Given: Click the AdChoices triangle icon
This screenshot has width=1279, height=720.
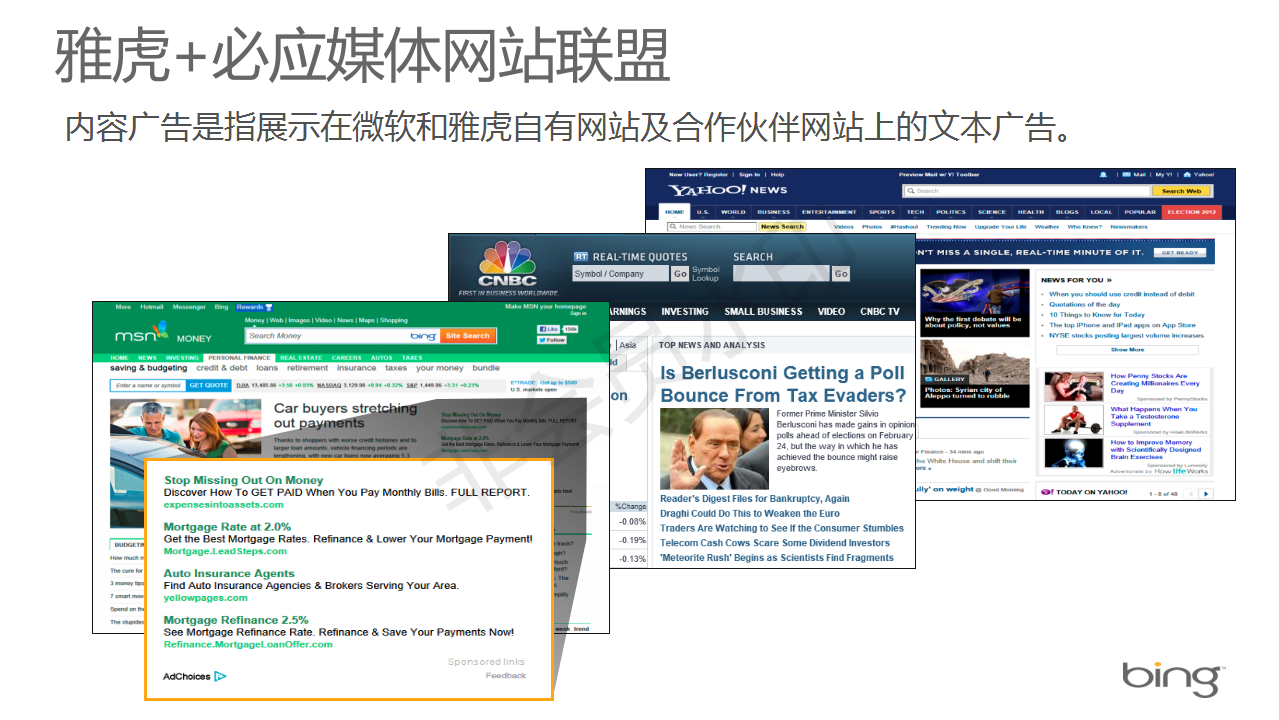Looking at the screenshot, I should click(220, 676).
